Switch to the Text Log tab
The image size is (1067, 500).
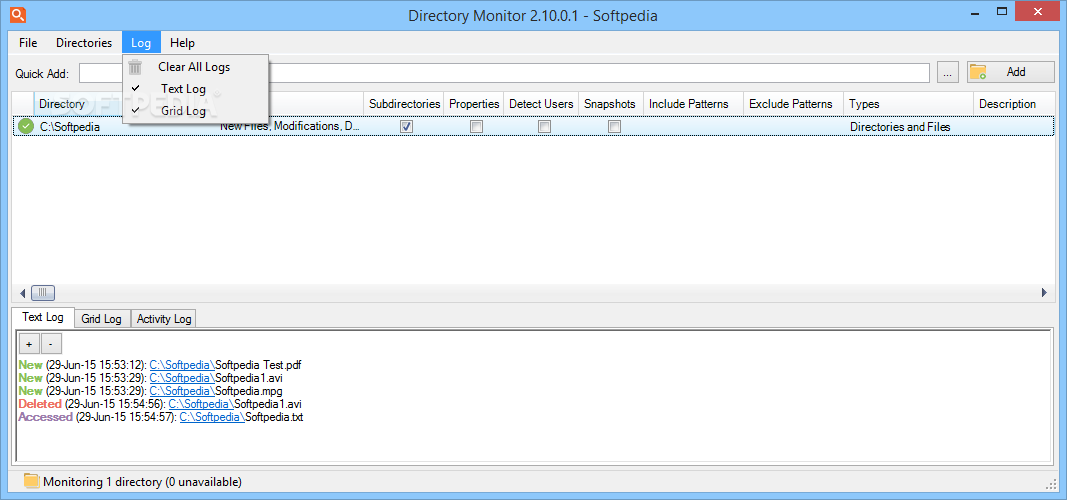(43, 317)
